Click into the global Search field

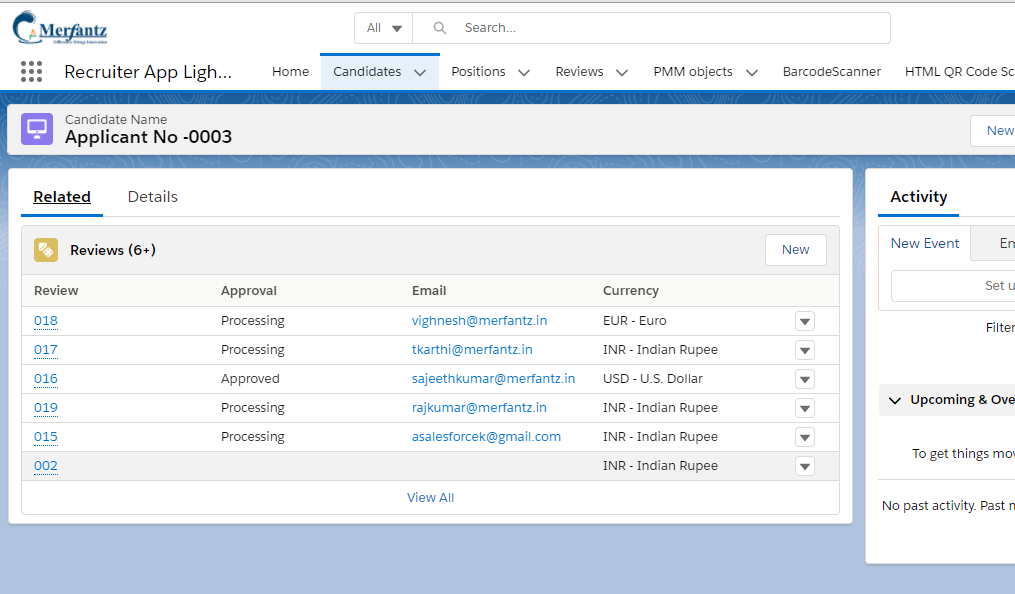coord(651,28)
